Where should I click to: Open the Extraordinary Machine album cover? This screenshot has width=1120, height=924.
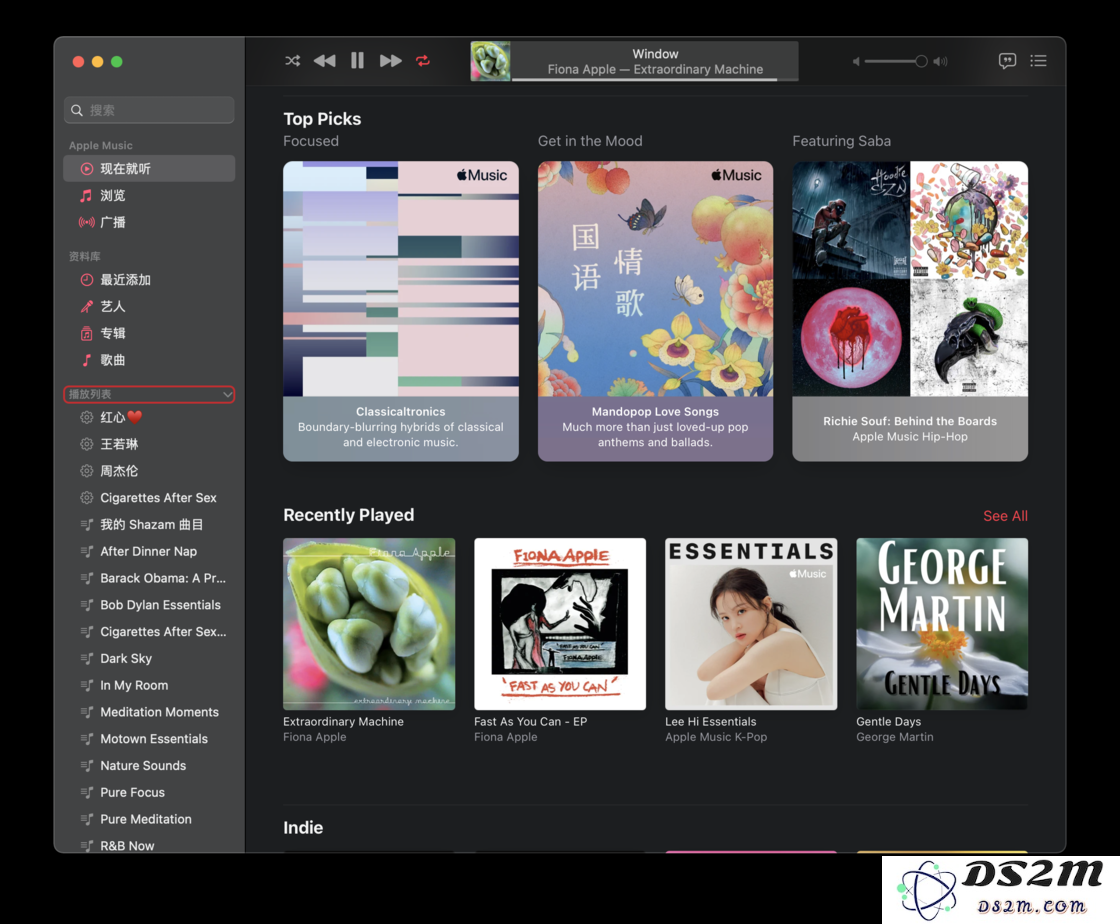pyautogui.click(x=369, y=624)
